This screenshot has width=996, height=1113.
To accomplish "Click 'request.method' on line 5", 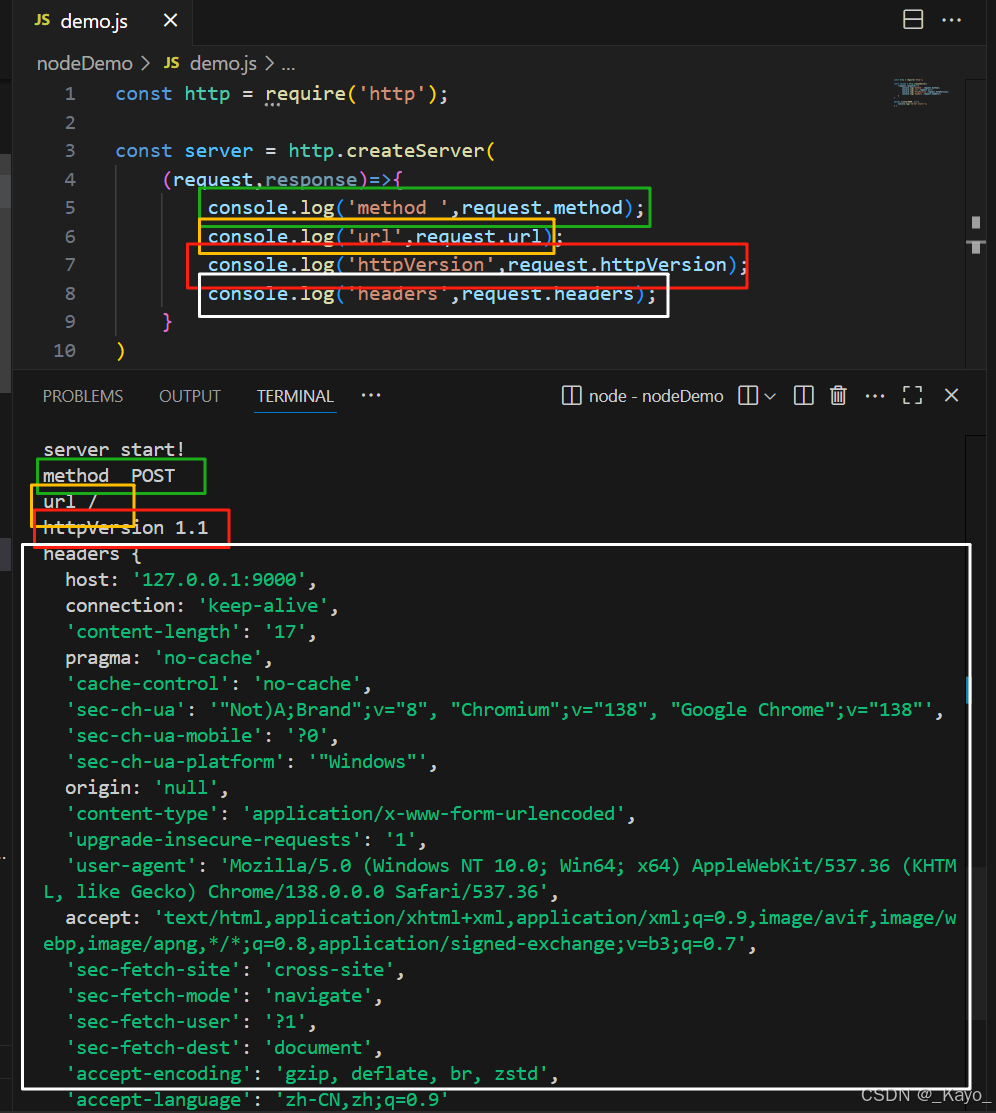I will tap(542, 207).
